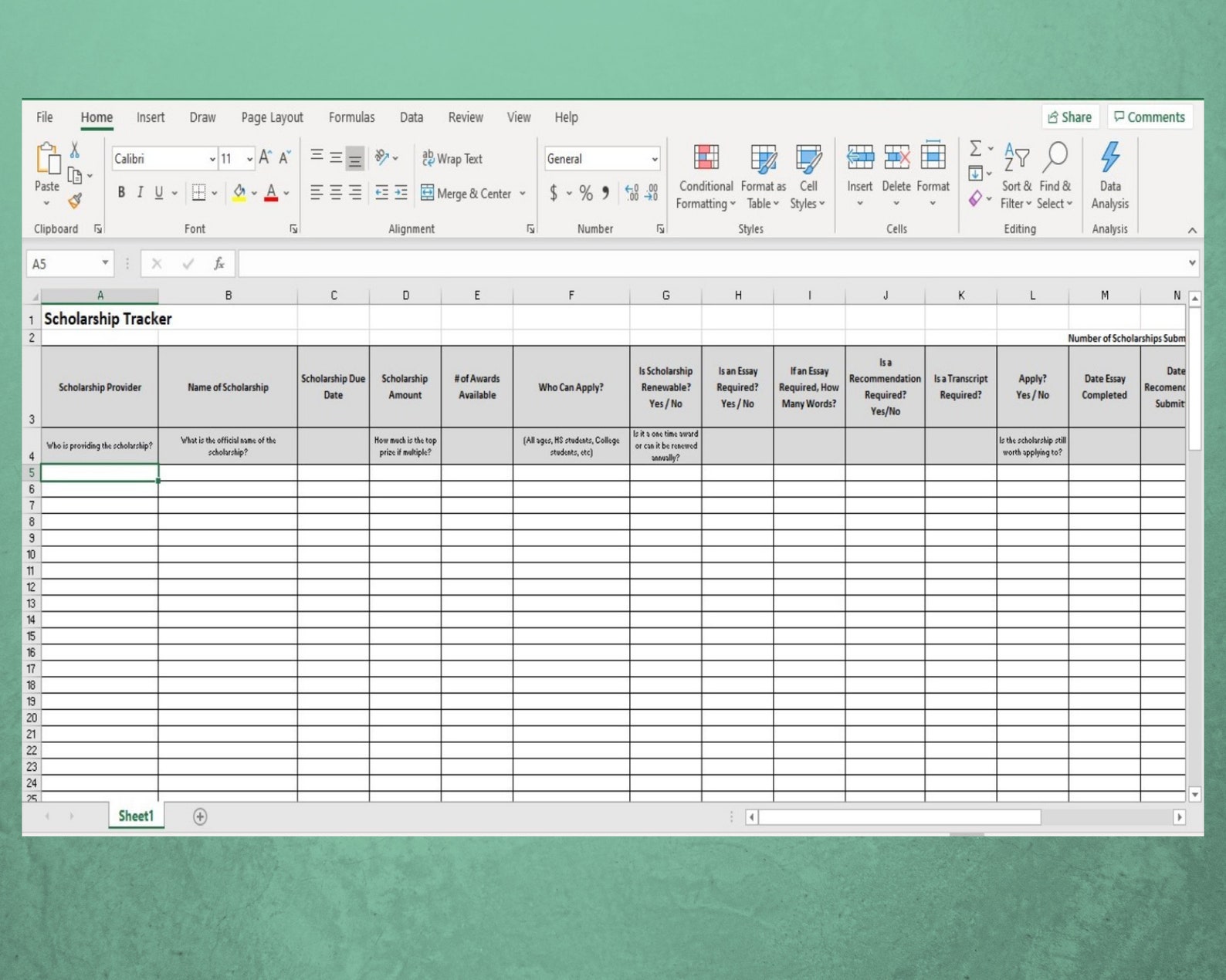
Task: Open Format as Table
Action: [764, 177]
